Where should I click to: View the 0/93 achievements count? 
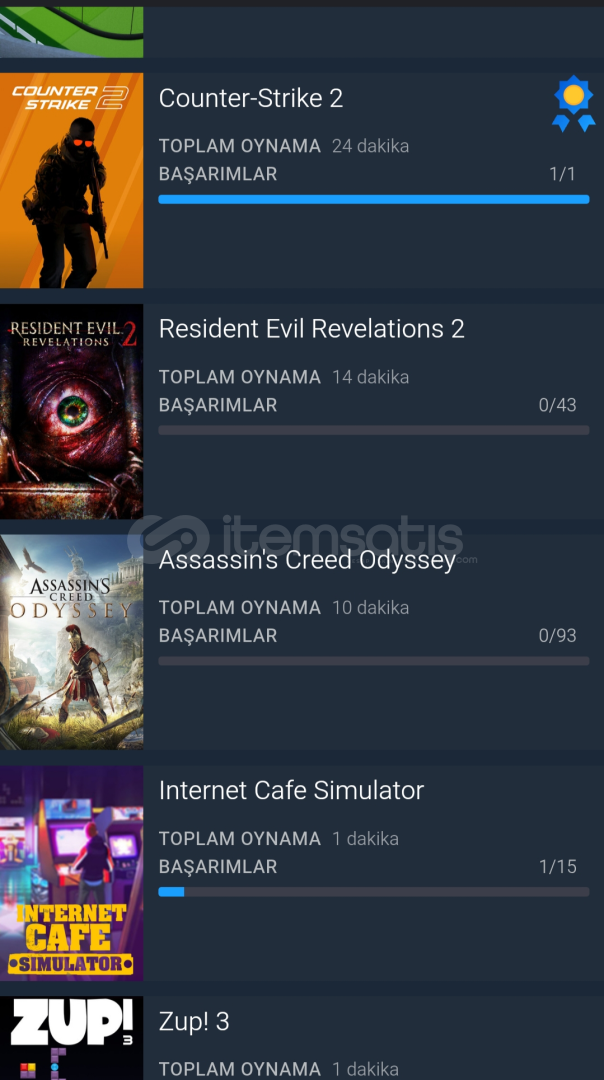pyautogui.click(x=557, y=636)
